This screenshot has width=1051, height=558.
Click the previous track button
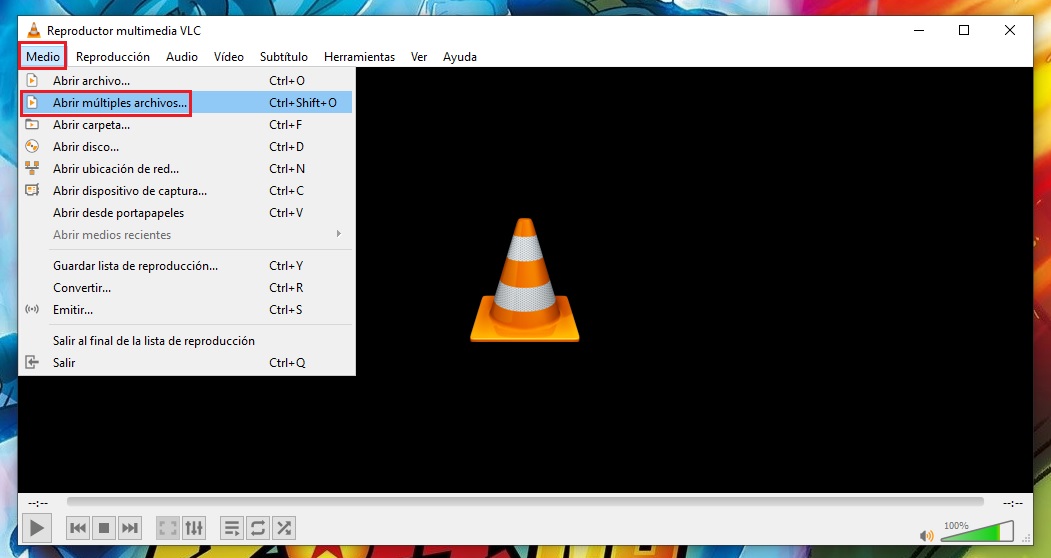(78, 527)
